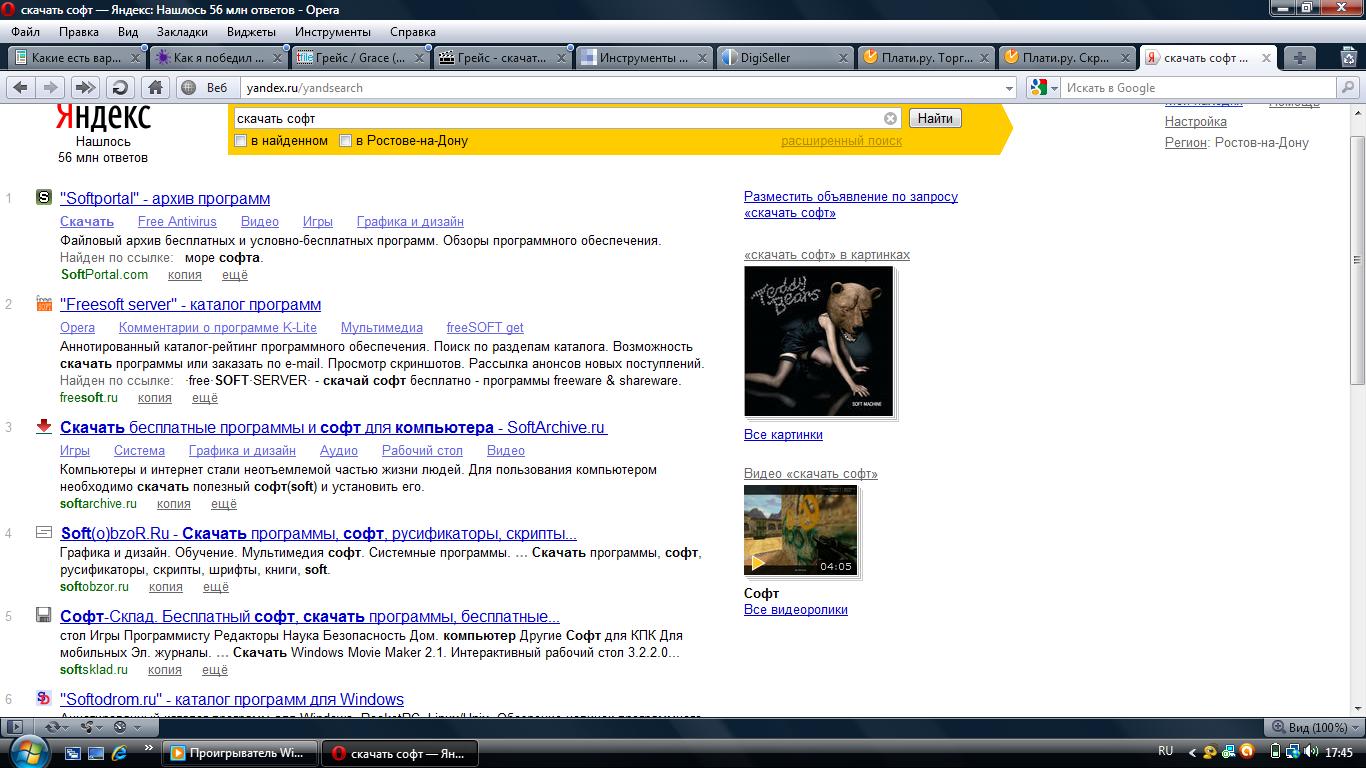1366x768 pixels.
Task: Open the network tray icon
Action: (1292, 752)
